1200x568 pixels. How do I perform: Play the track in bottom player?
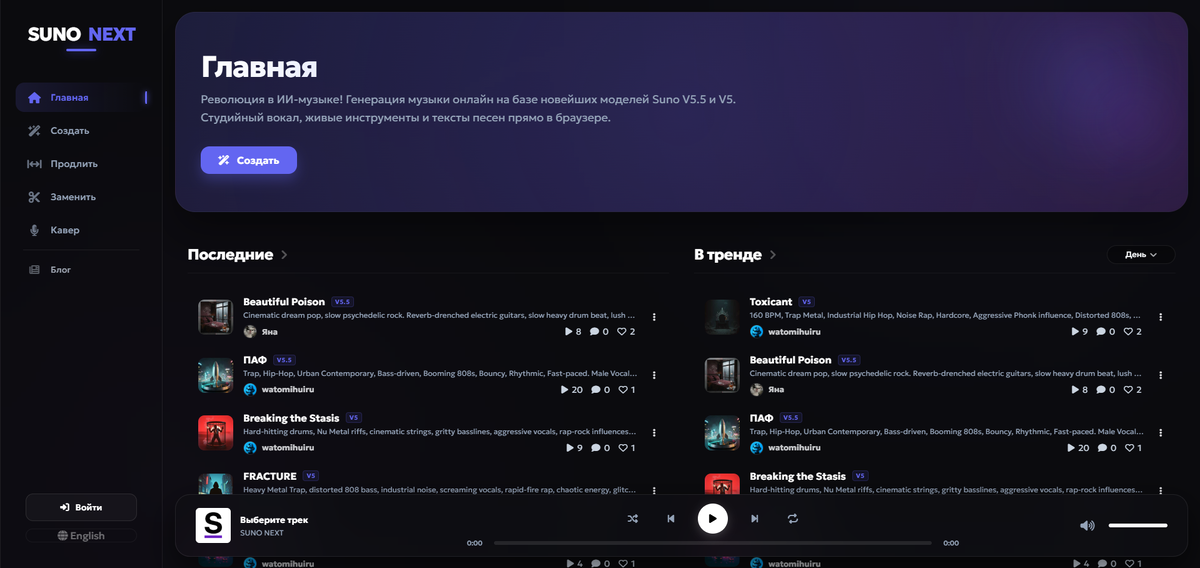tap(712, 519)
